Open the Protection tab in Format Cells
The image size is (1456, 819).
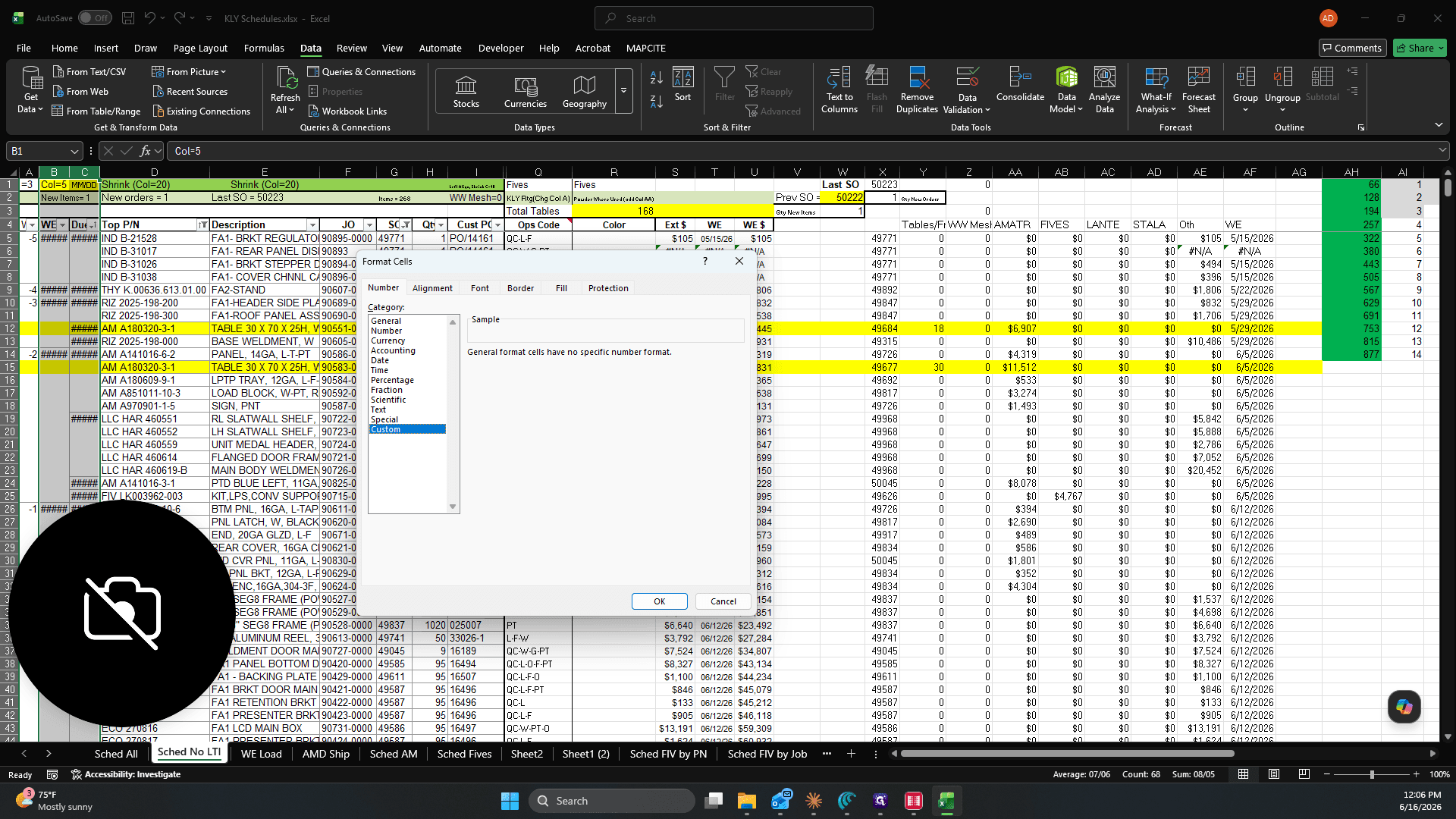point(608,288)
